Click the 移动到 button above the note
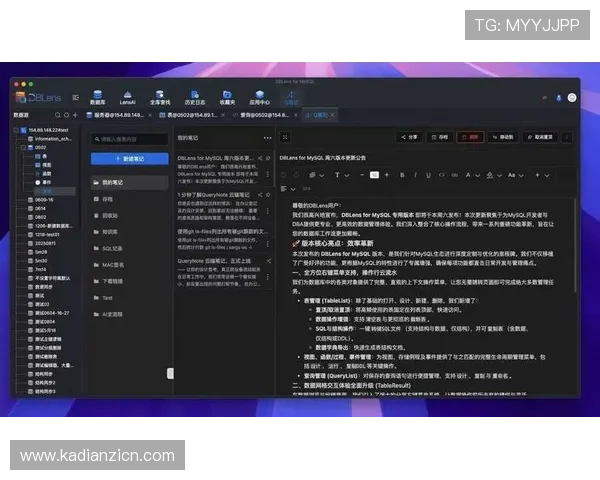 [x=503, y=137]
